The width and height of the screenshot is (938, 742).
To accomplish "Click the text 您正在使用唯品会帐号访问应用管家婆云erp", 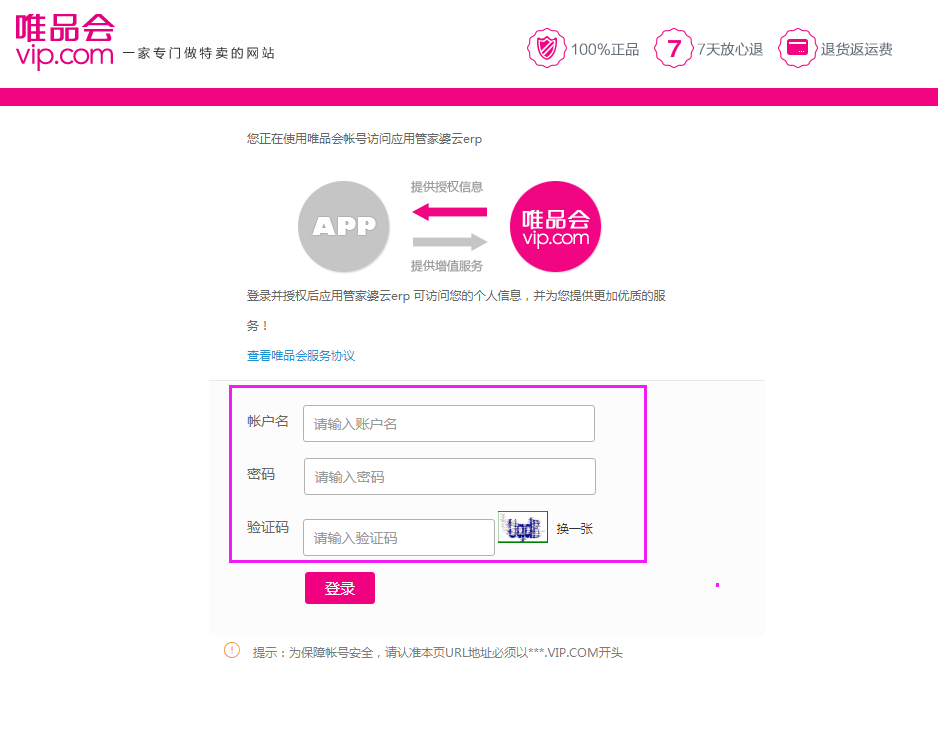I will tap(364, 139).
